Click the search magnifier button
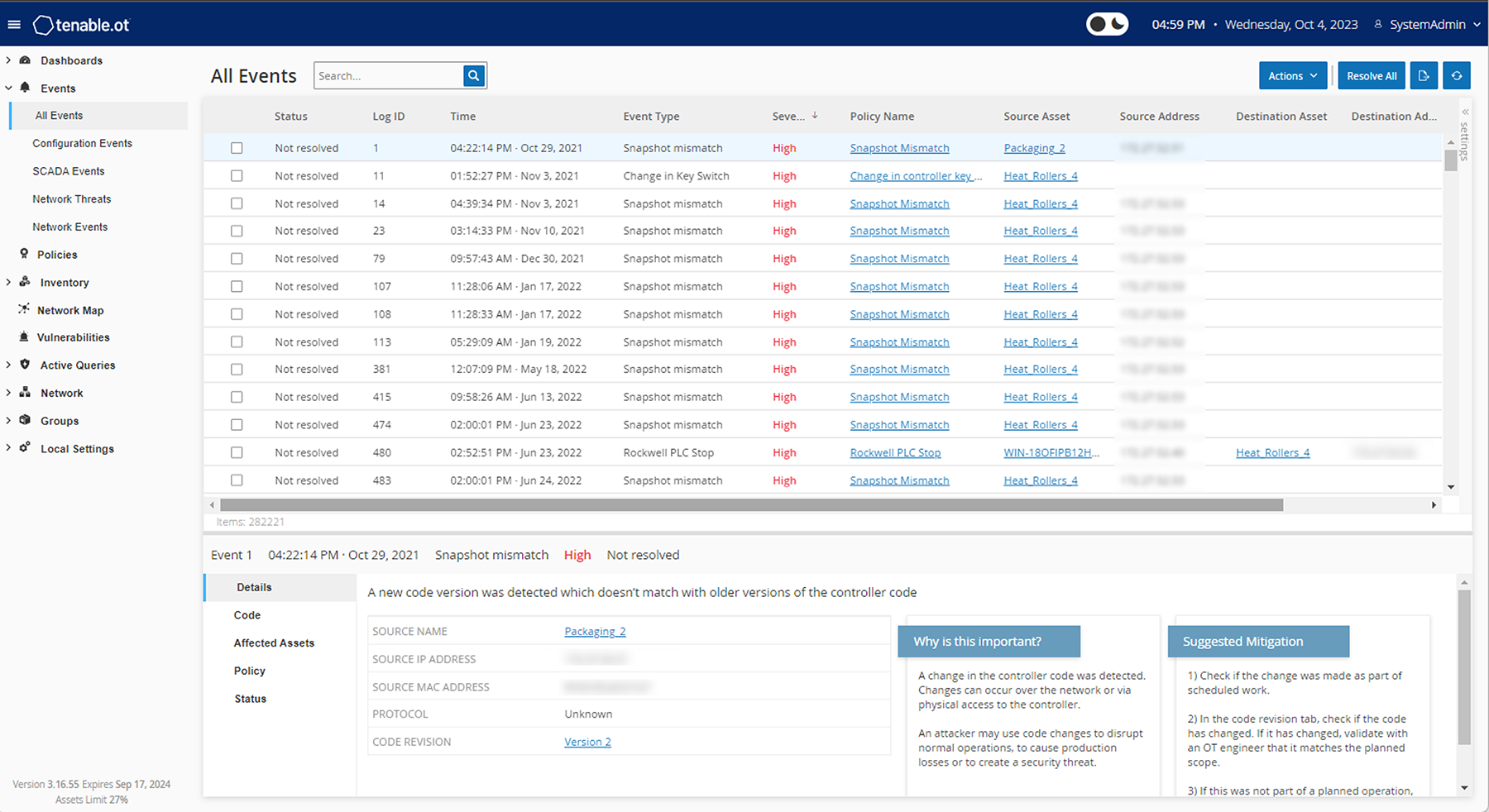Image resolution: width=1489 pixels, height=812 pixels. tap(474, 76)
